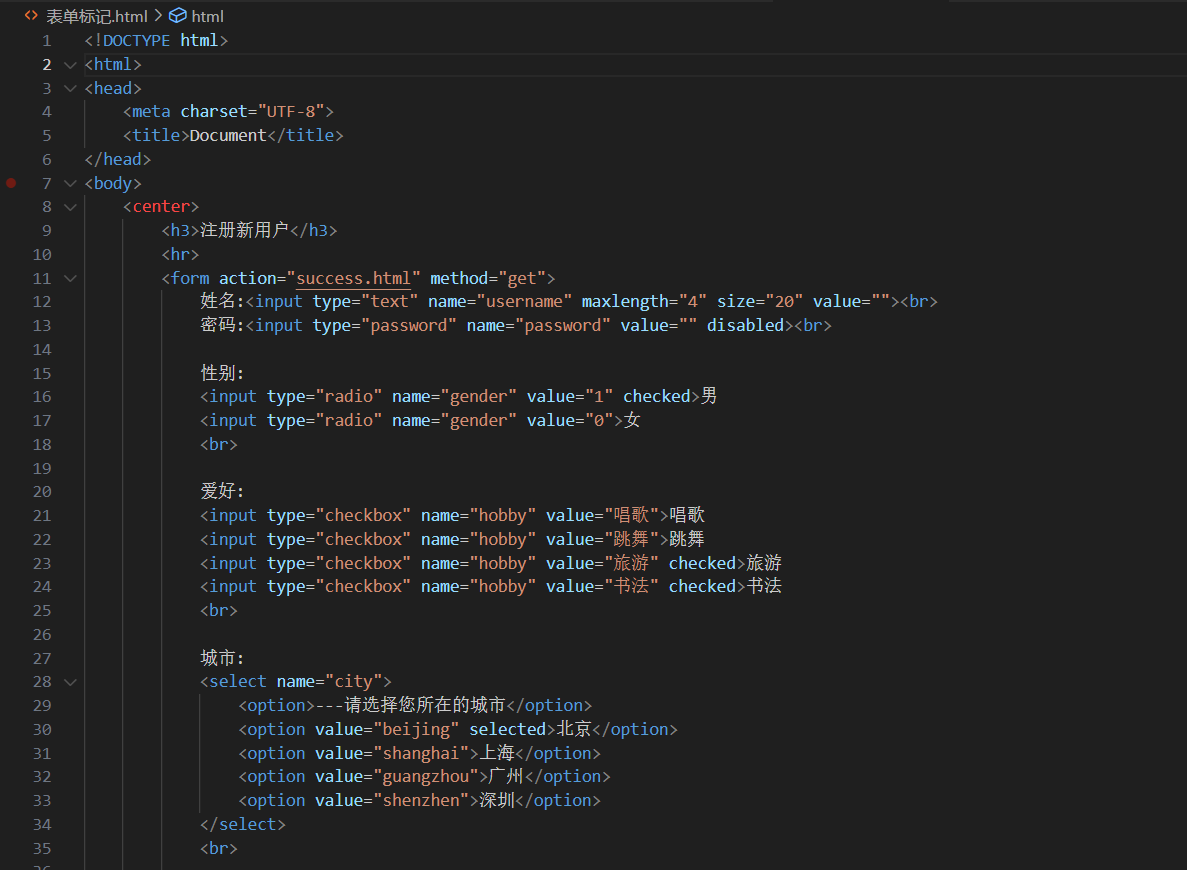Click line number 12 in gutter
This screenshot has height=870, width=1187.
click(x=42, y=302)
